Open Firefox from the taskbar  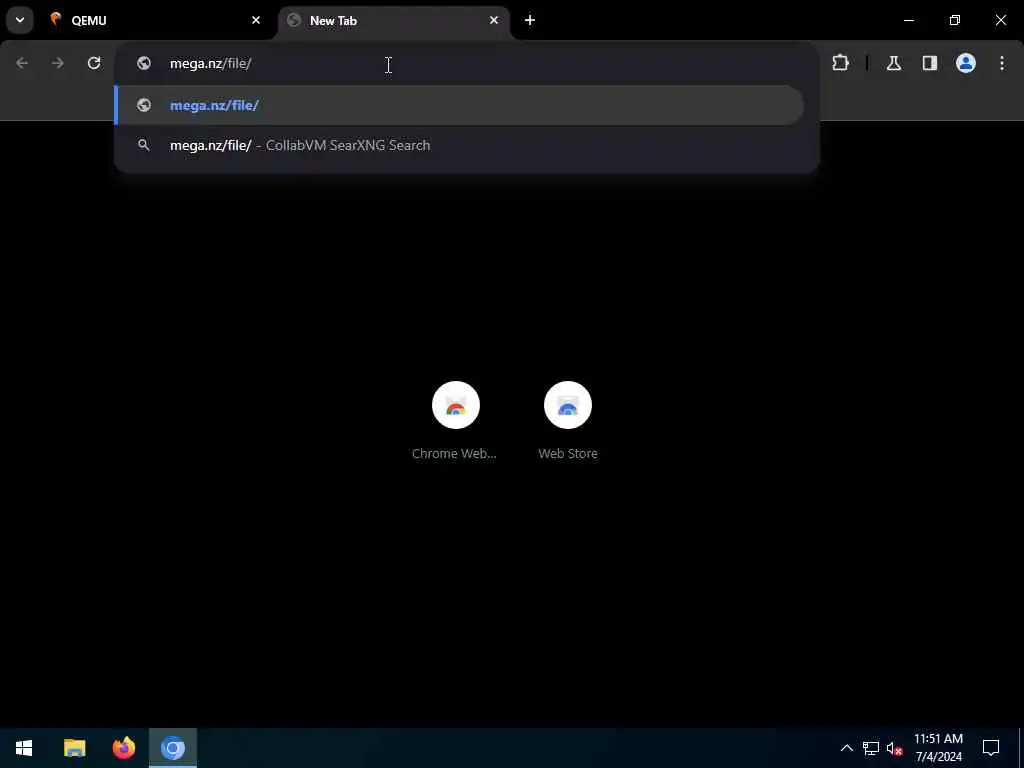tap(123, 748)
